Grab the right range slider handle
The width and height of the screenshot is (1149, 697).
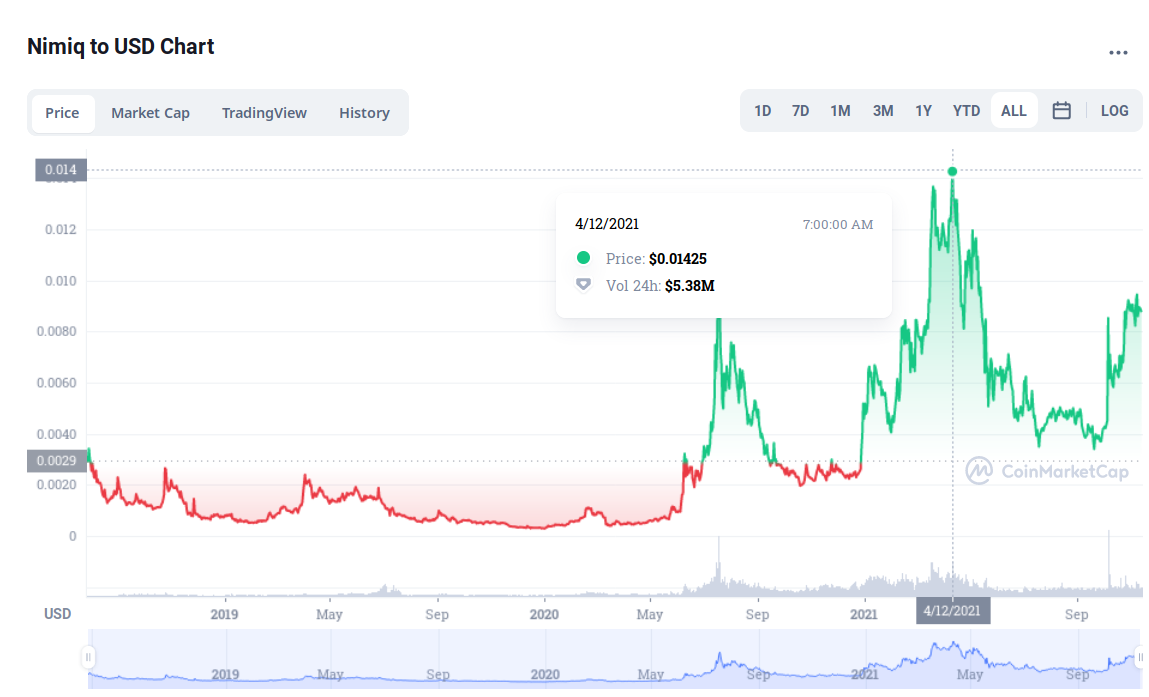[x=1139, y=657]
